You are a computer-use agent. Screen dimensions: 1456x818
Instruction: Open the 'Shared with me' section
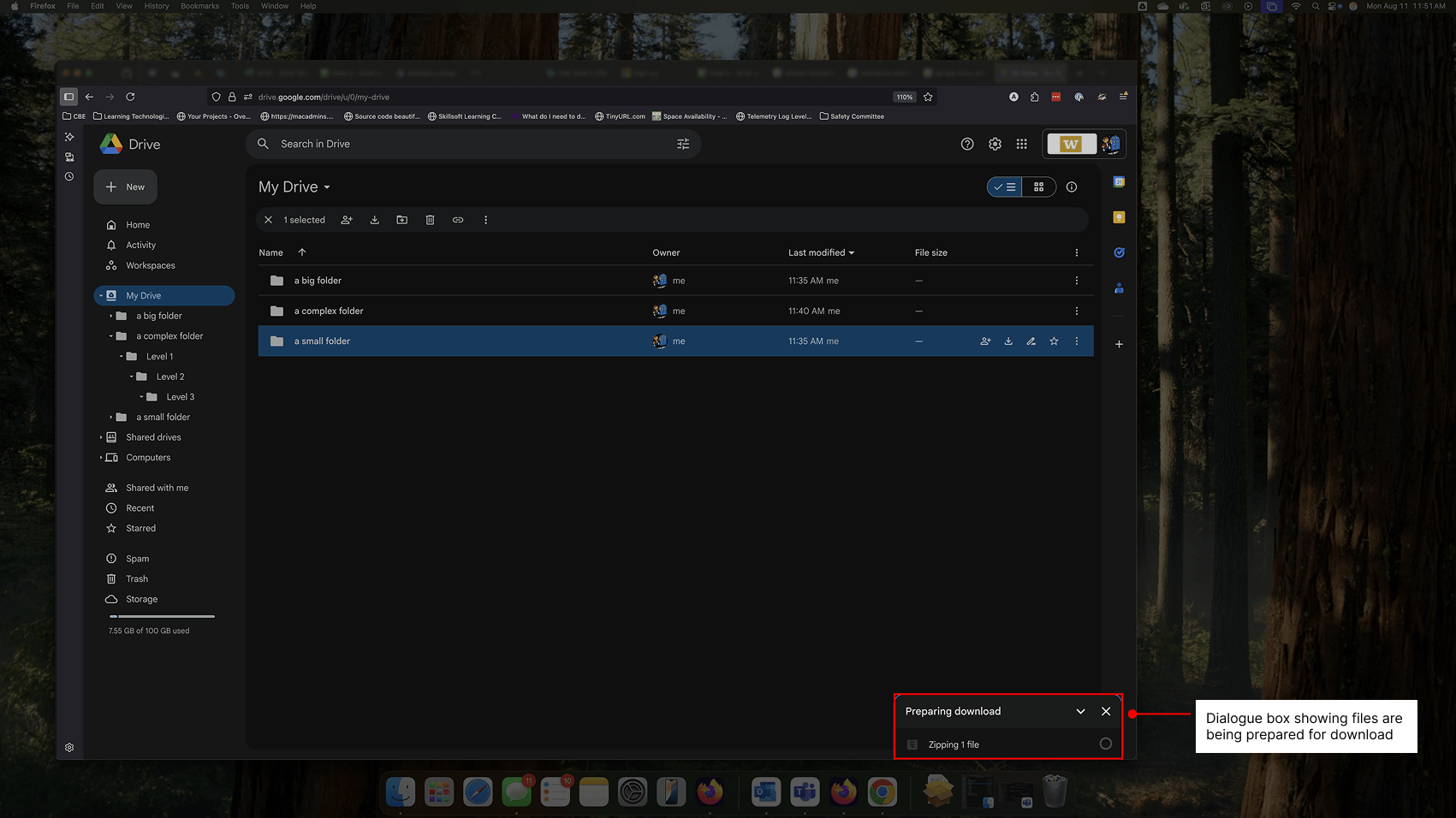[x=157, y=487]
